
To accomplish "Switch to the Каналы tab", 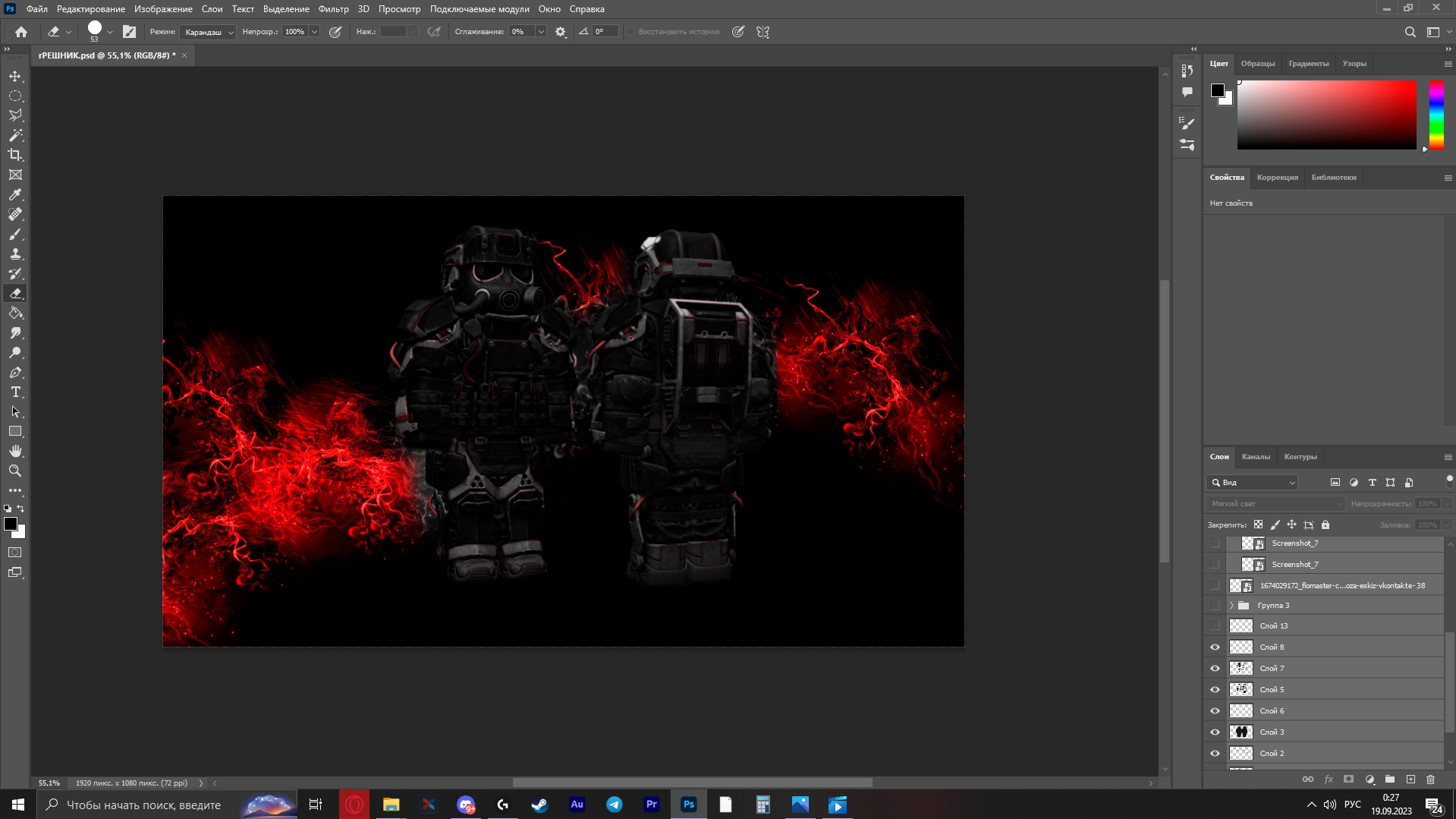I will [x=1256, y=457].
